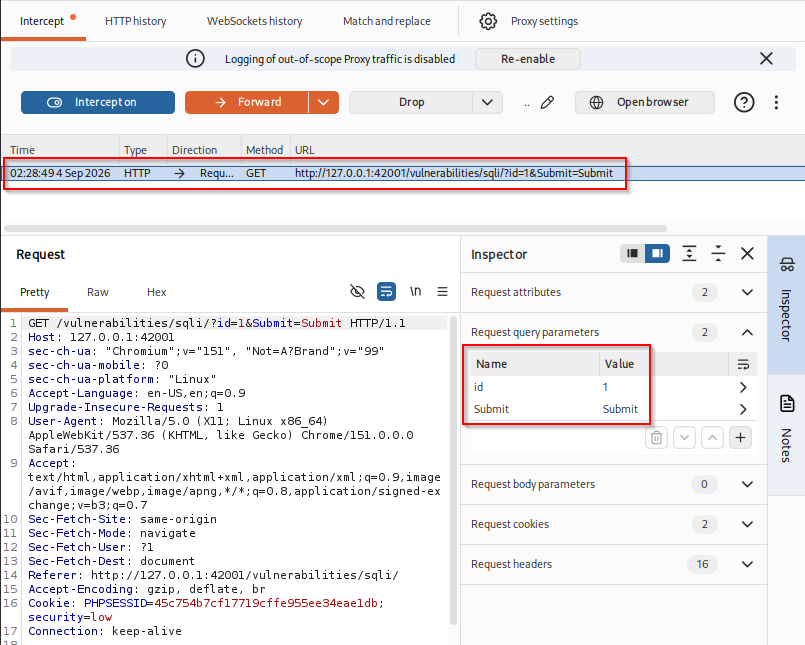Close the Inspector panel
Screen dimensions: 805x645
pos(748,253)
